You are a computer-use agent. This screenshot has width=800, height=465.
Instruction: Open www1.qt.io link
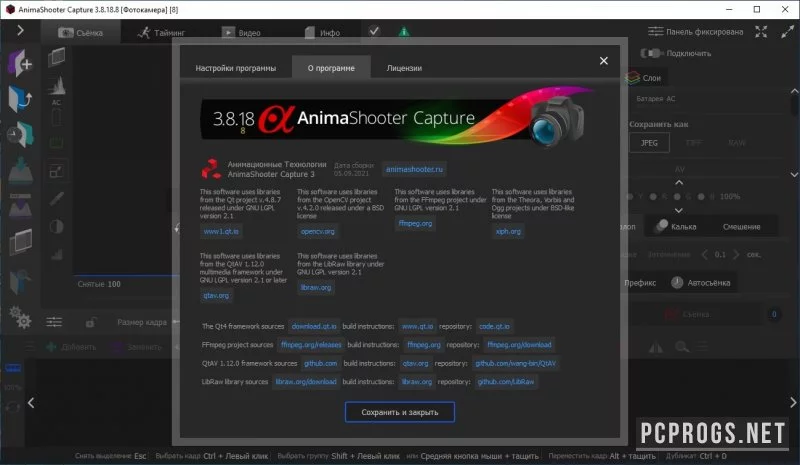coord(221,231)
